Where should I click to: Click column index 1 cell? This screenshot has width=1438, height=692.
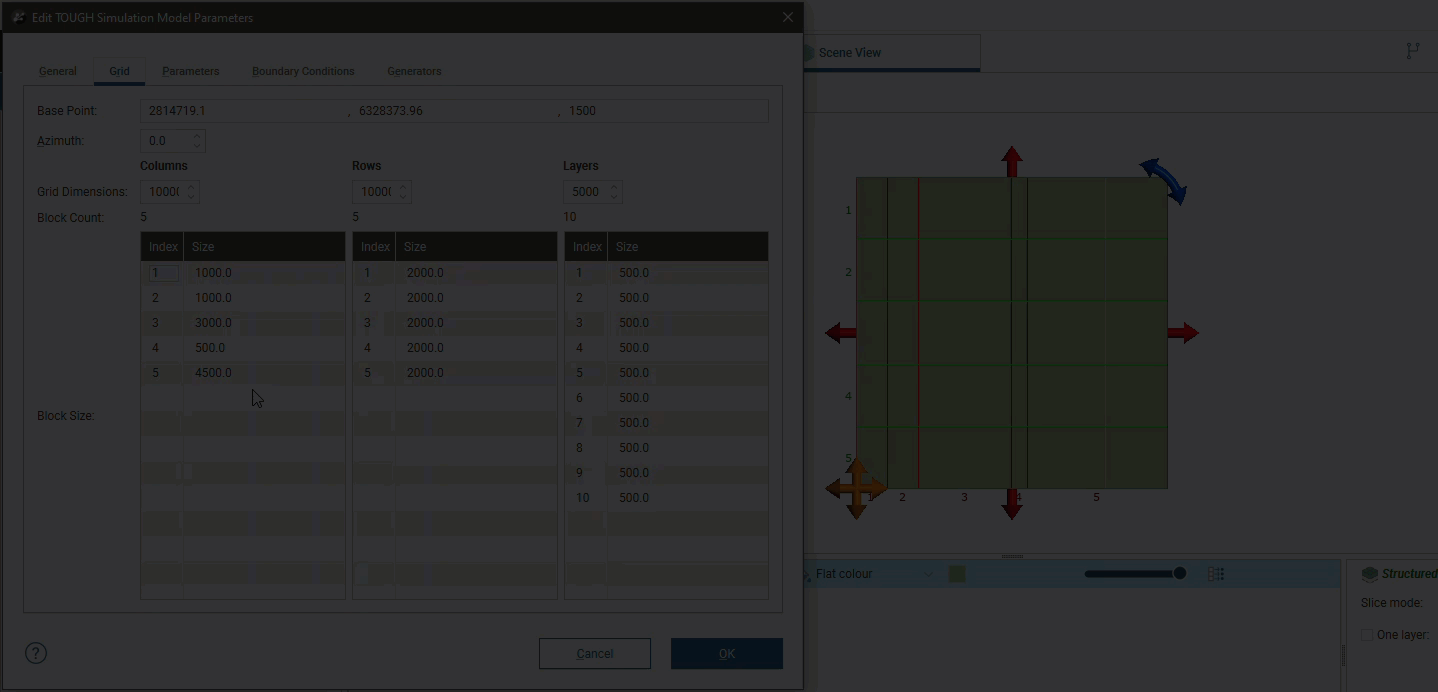pyautogui.click(x=163, y=273)
